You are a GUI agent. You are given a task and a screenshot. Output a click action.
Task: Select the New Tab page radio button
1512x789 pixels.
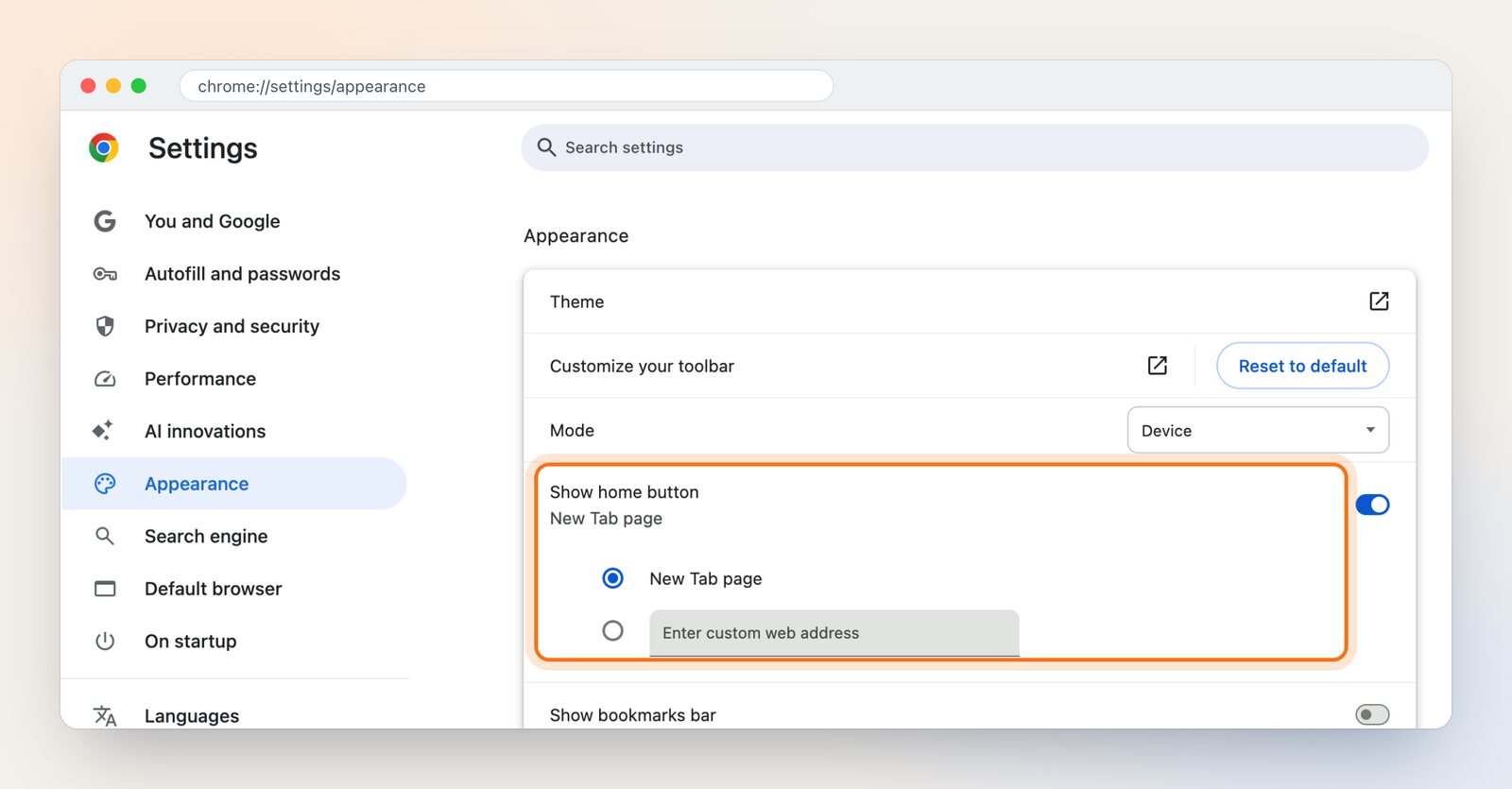tap(613, 578)
